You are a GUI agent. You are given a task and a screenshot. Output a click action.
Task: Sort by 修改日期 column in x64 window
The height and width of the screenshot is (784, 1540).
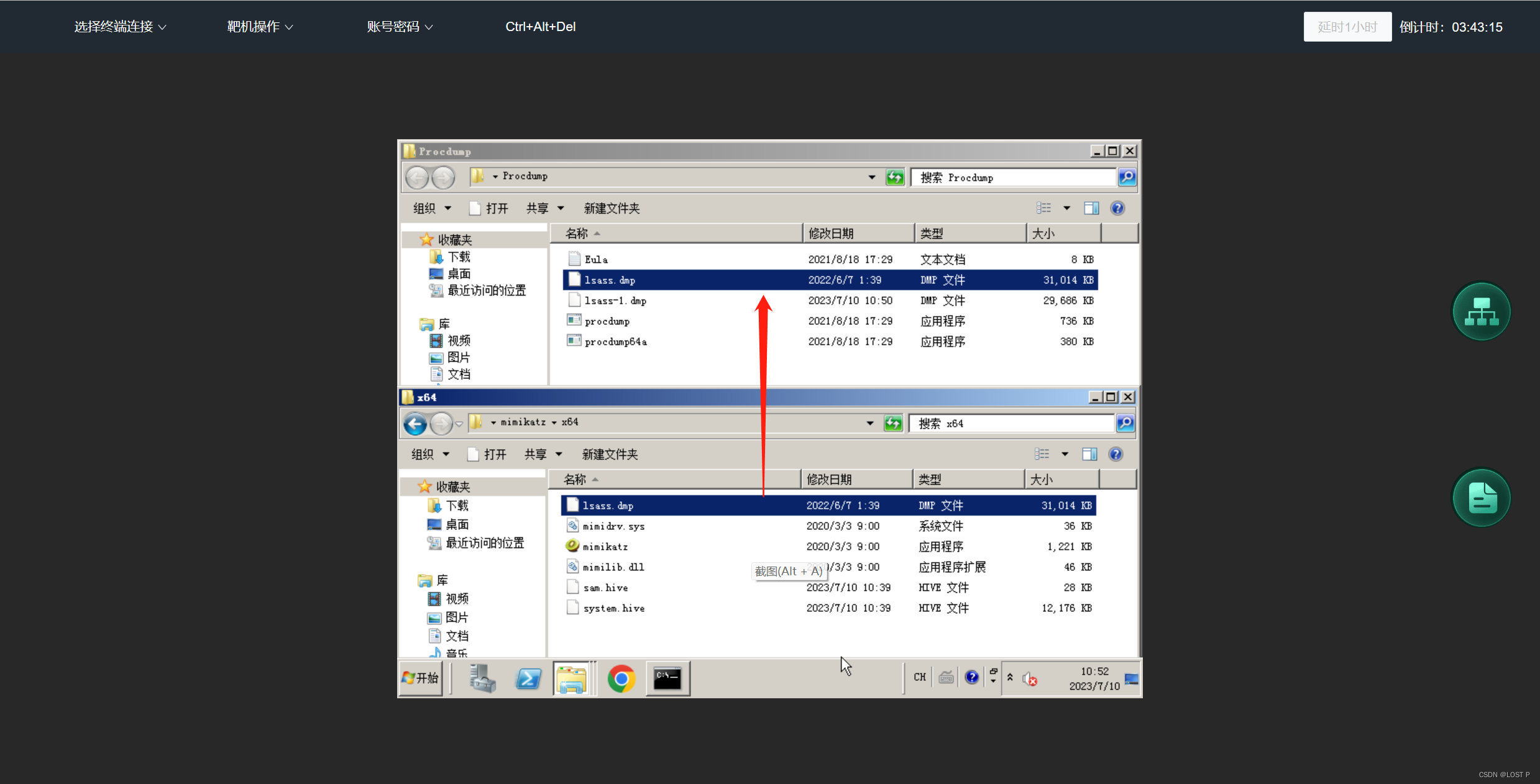pos(857,480)
